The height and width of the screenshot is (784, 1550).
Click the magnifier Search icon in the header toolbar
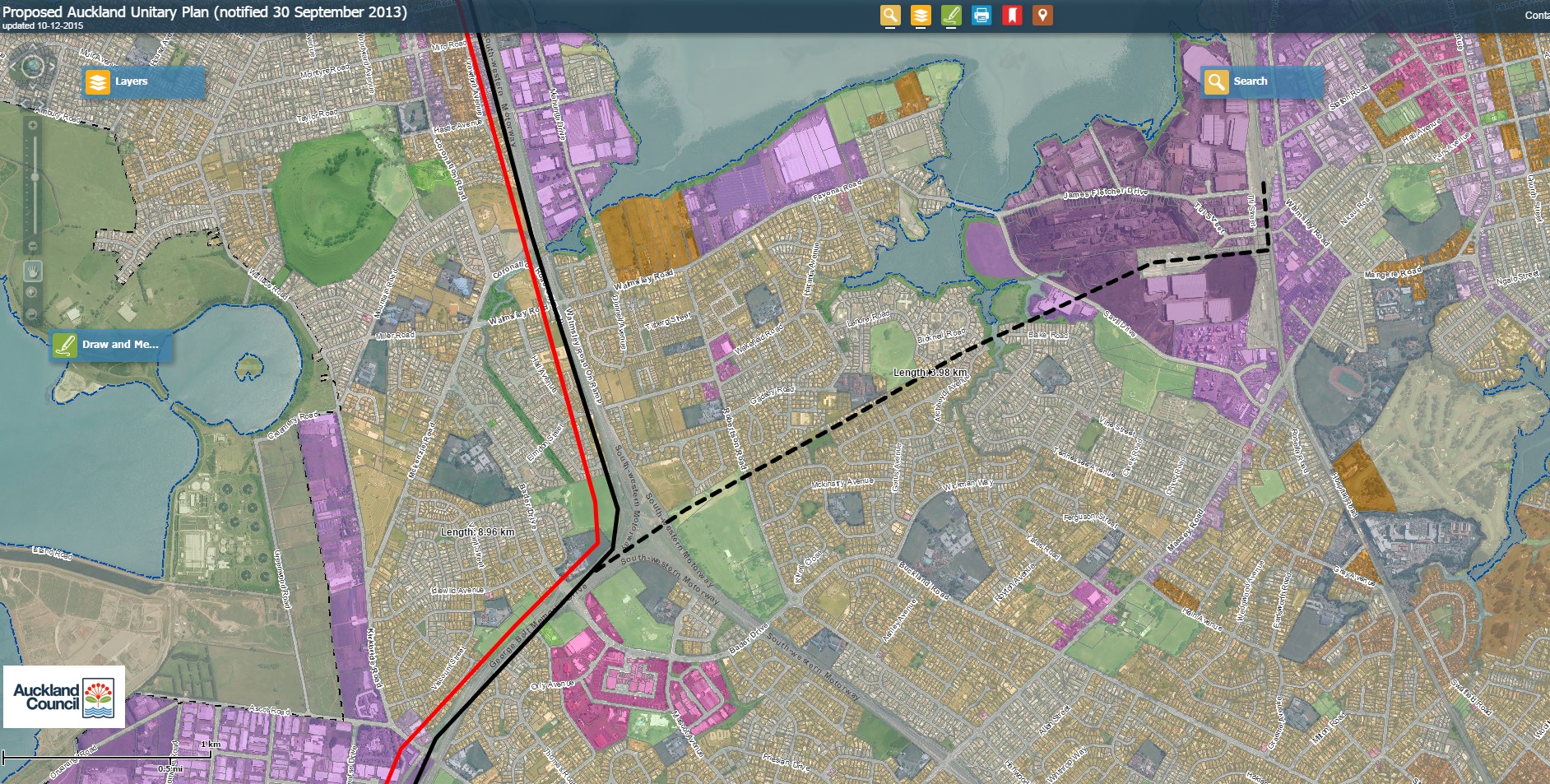click(x=889, y=15)
